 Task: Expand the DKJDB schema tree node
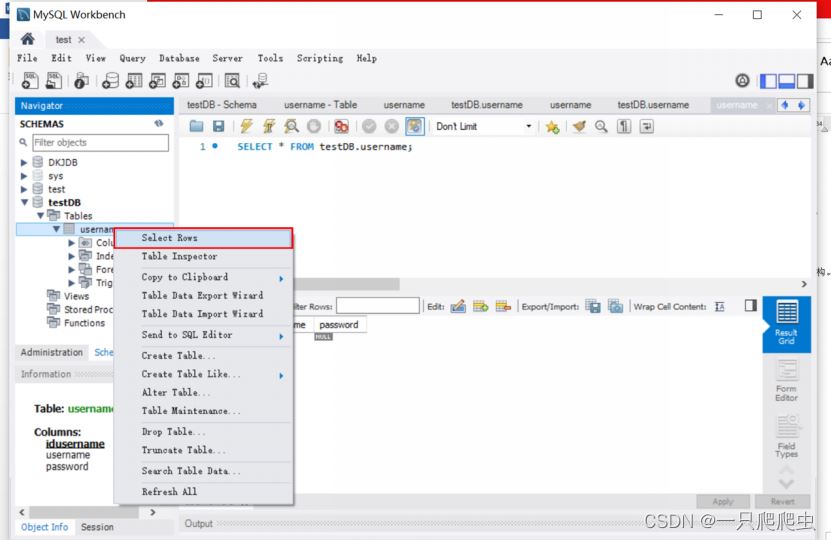click(x=25, y=162)
